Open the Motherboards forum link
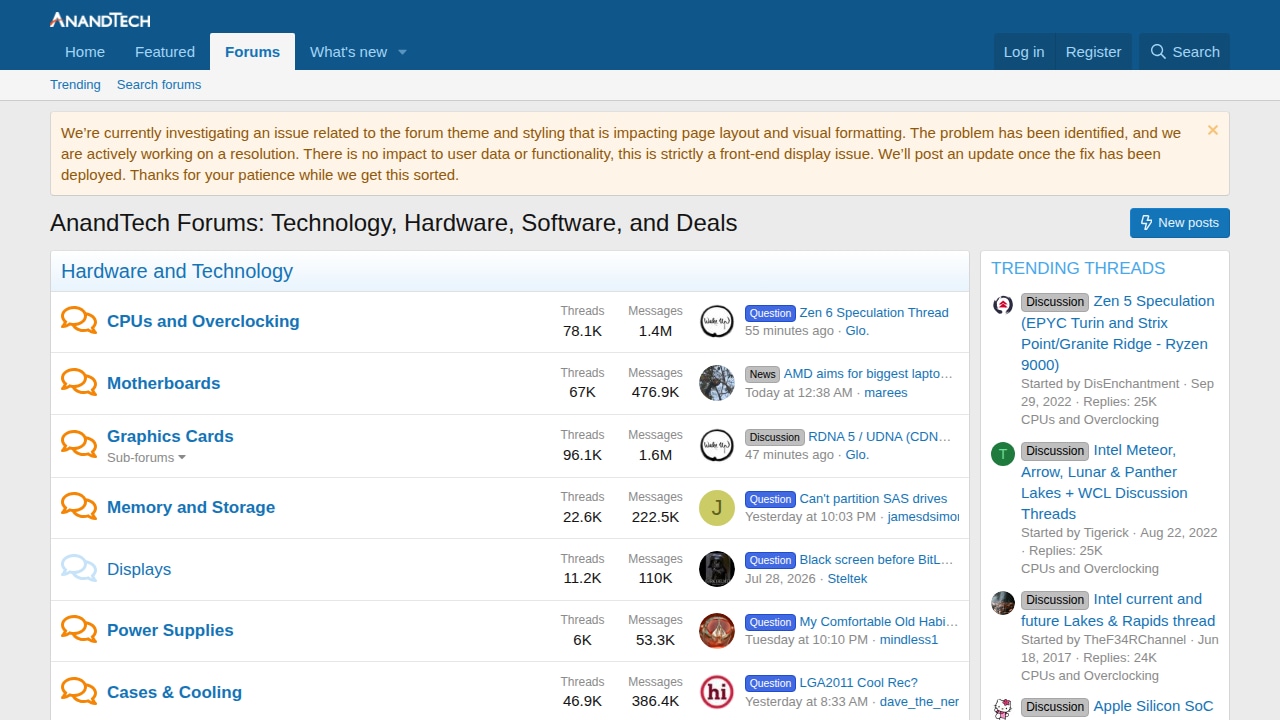1280x720 pixels. [x=163, y=383]
